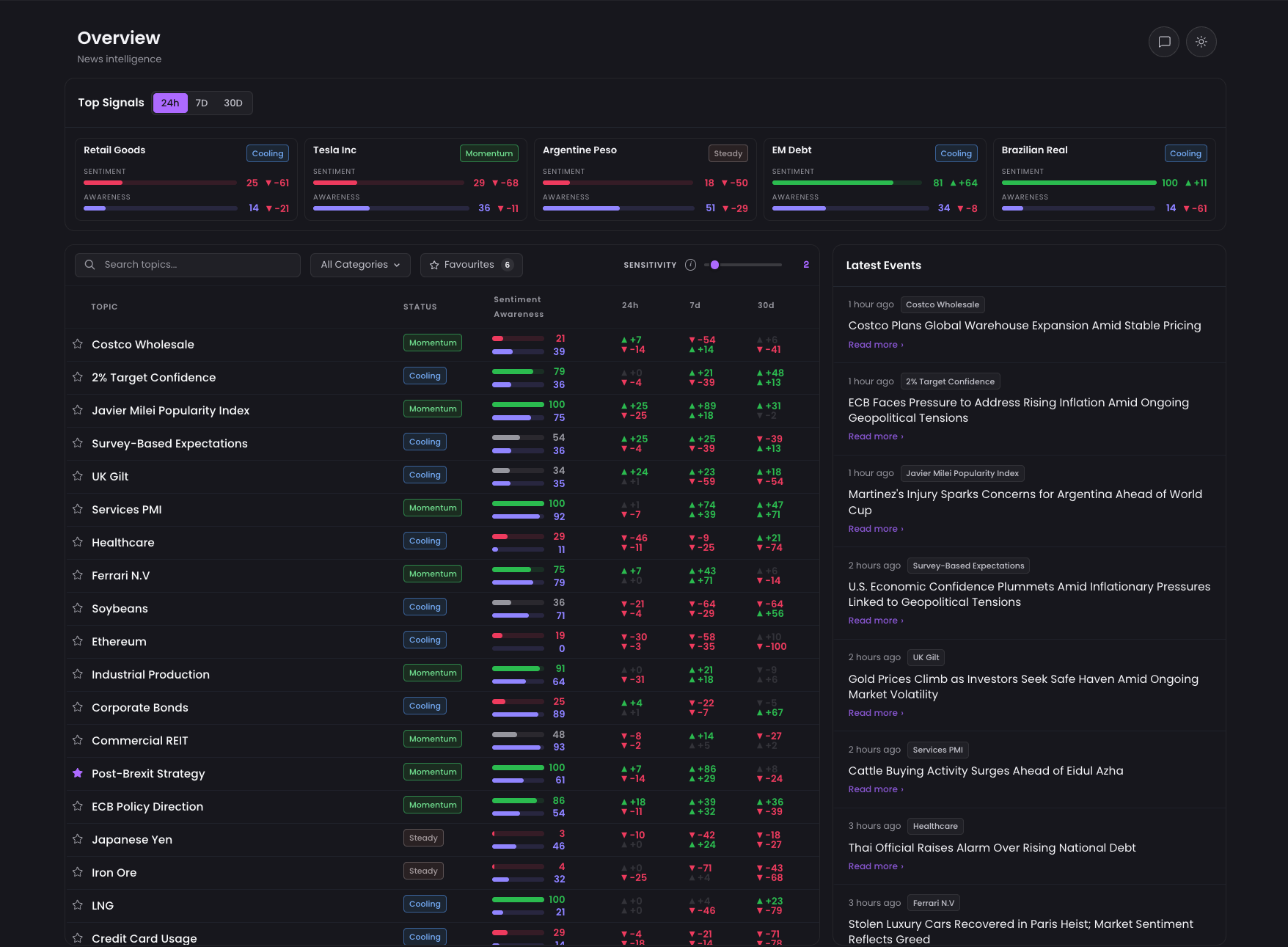1288x947 pixels.
Task: Switch Top Signals to 7D
Action: 202,103
